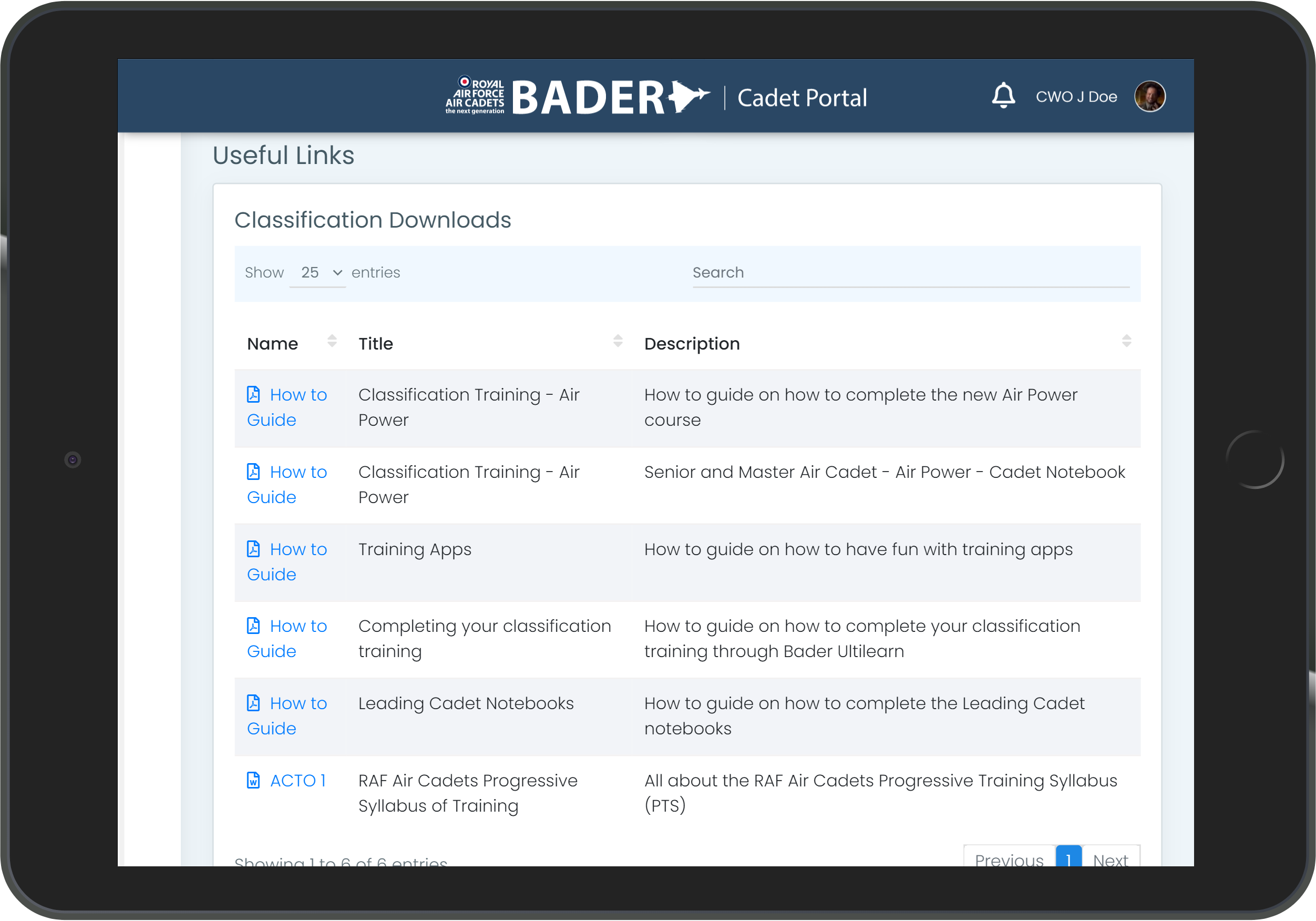The width and height of the screenshot is (1316, 921).
Task: Open the ACTO 1 document link
Action: click(297, 781)
